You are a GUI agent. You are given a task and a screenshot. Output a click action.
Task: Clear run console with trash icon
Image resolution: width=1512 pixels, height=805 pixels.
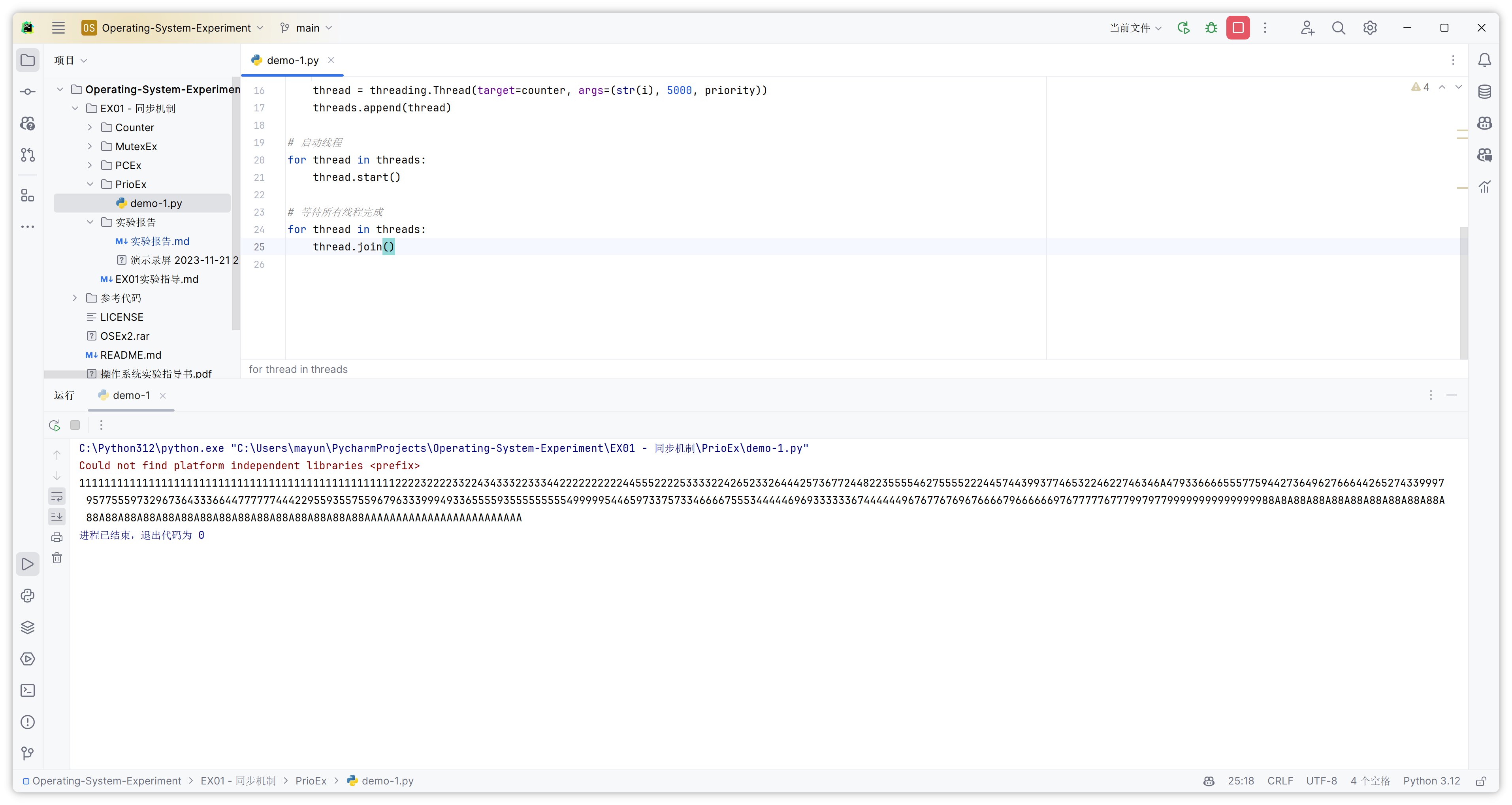click(x=57, y=558)
